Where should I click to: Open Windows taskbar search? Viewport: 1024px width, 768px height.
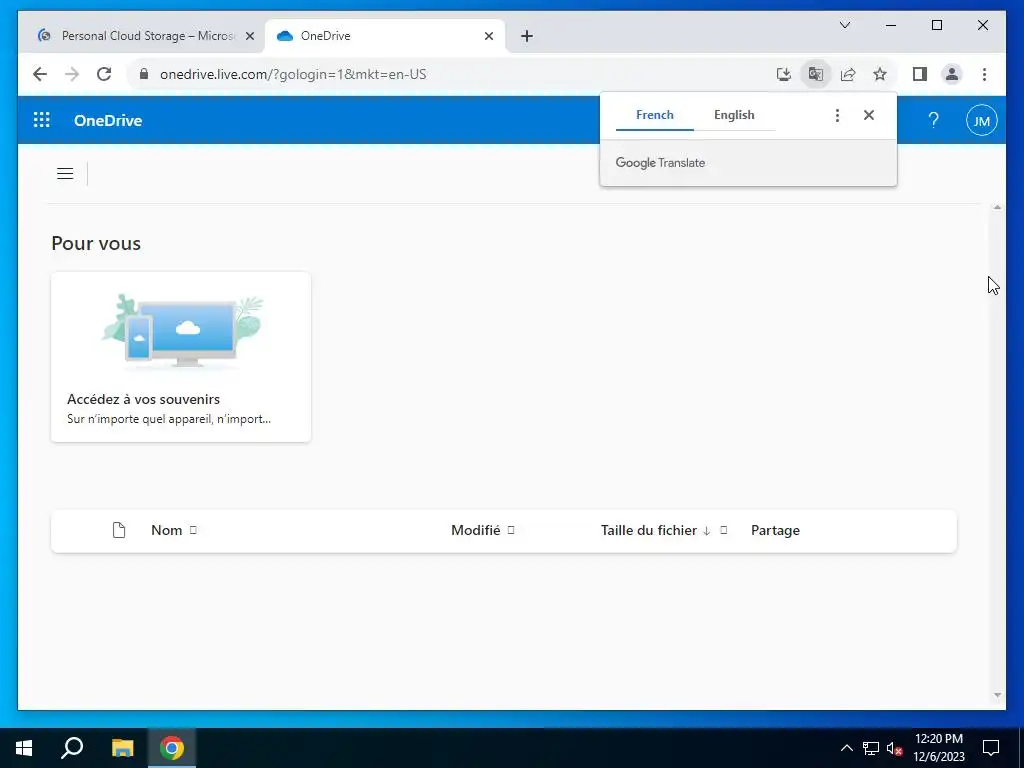tap(72, 748)
